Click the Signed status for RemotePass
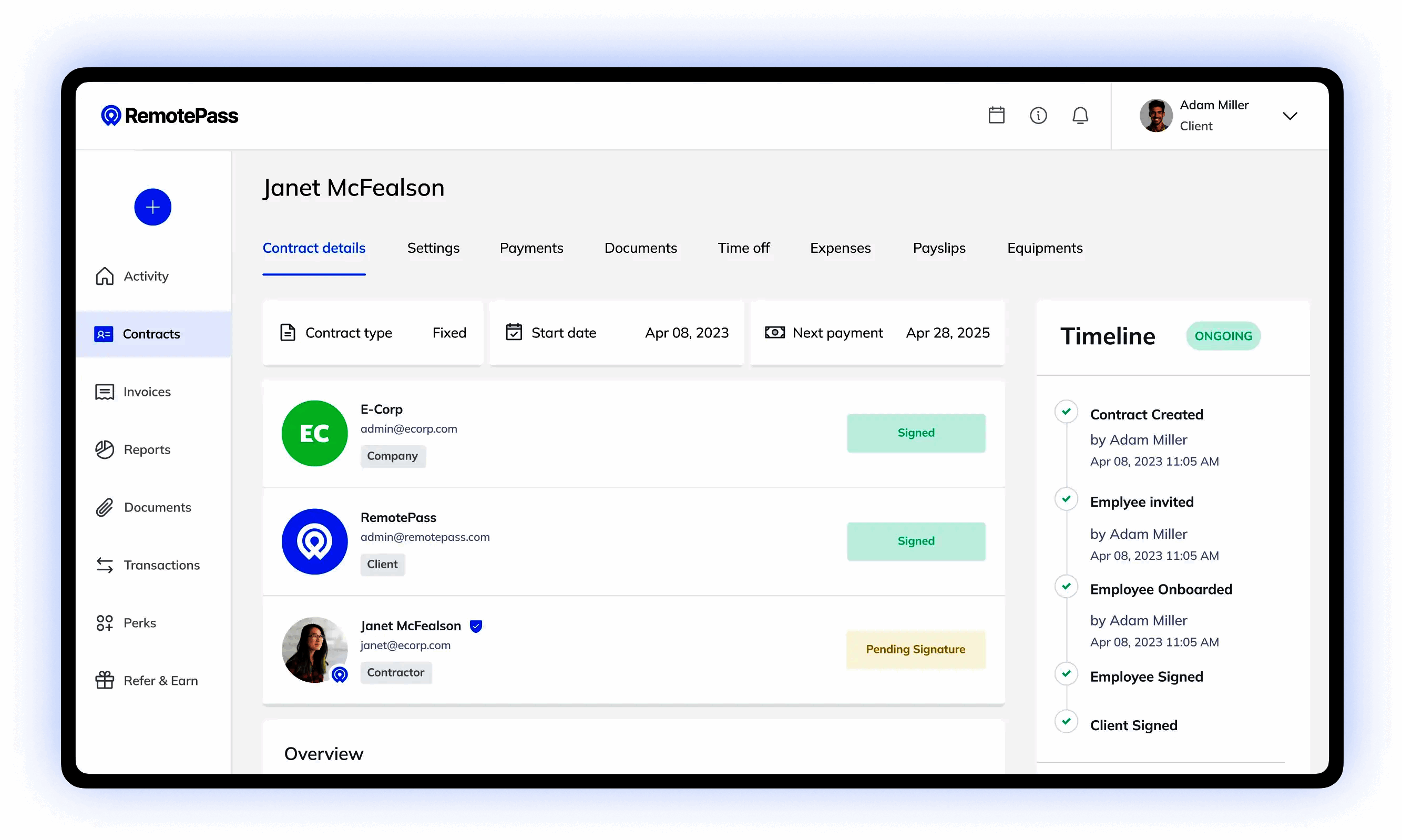Screen dimensions: 1402x840 point(916,541)
